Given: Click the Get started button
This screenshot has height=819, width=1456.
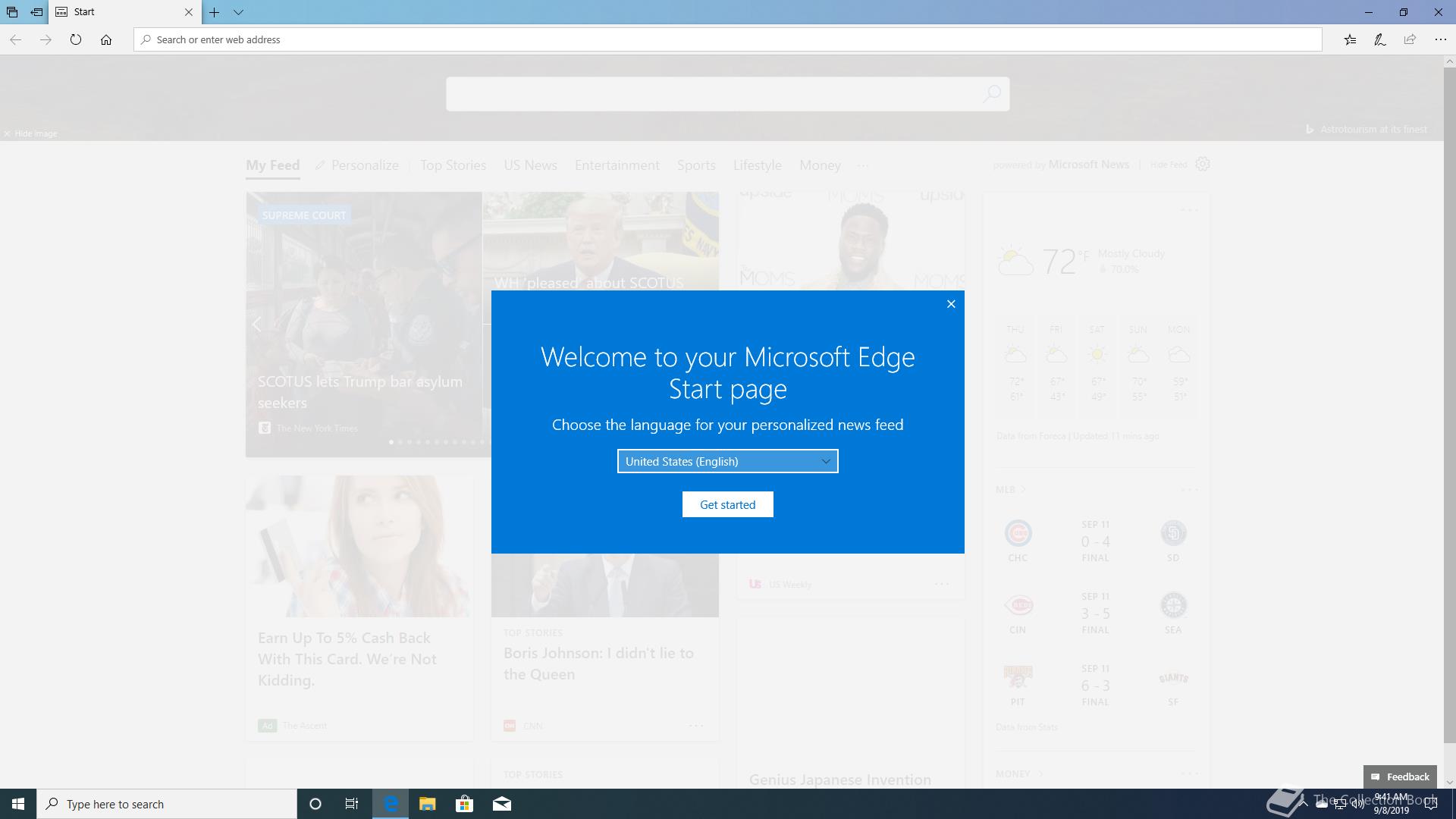Looking at the screenshot, I should coord(727,504).
